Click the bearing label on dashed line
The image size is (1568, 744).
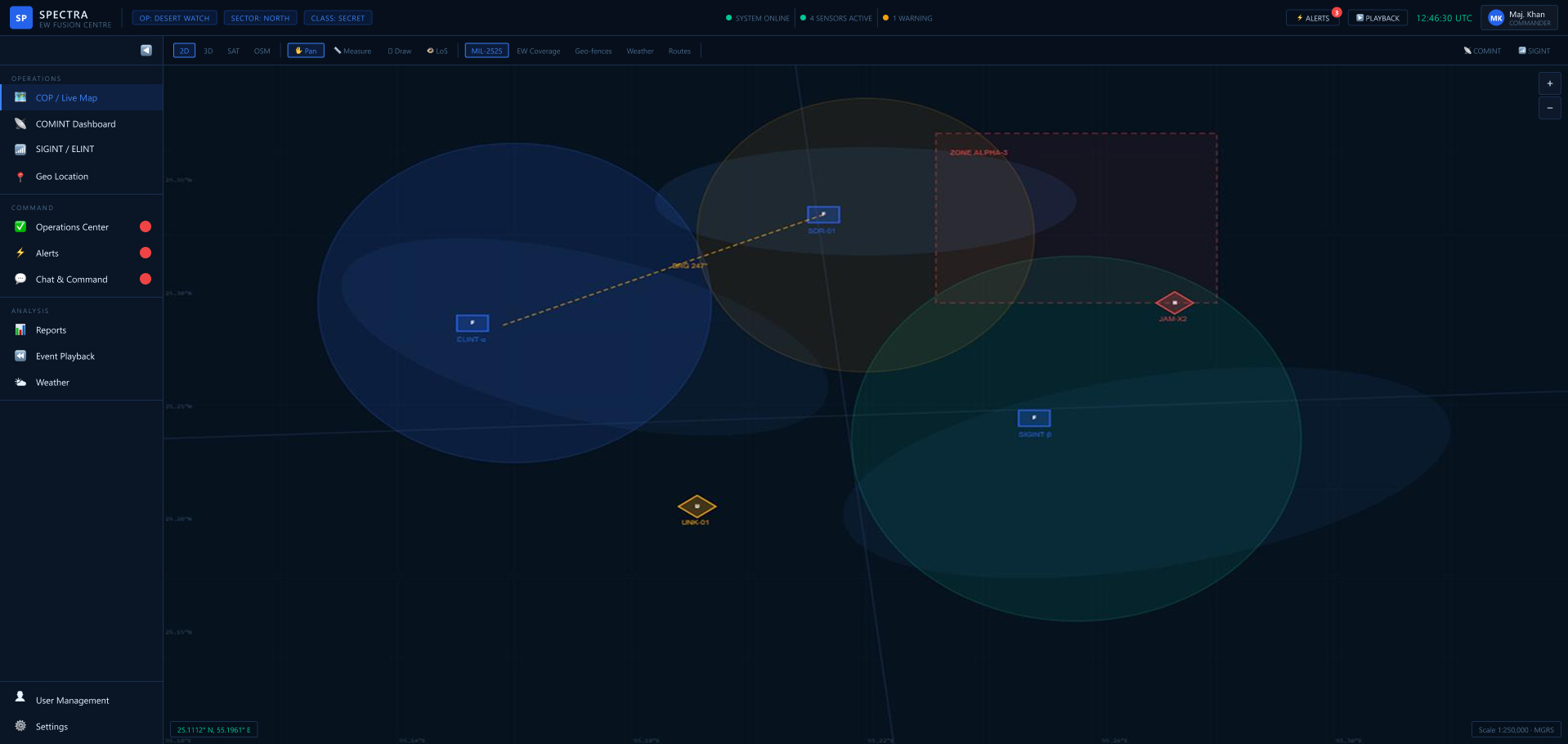pos(689,266)
